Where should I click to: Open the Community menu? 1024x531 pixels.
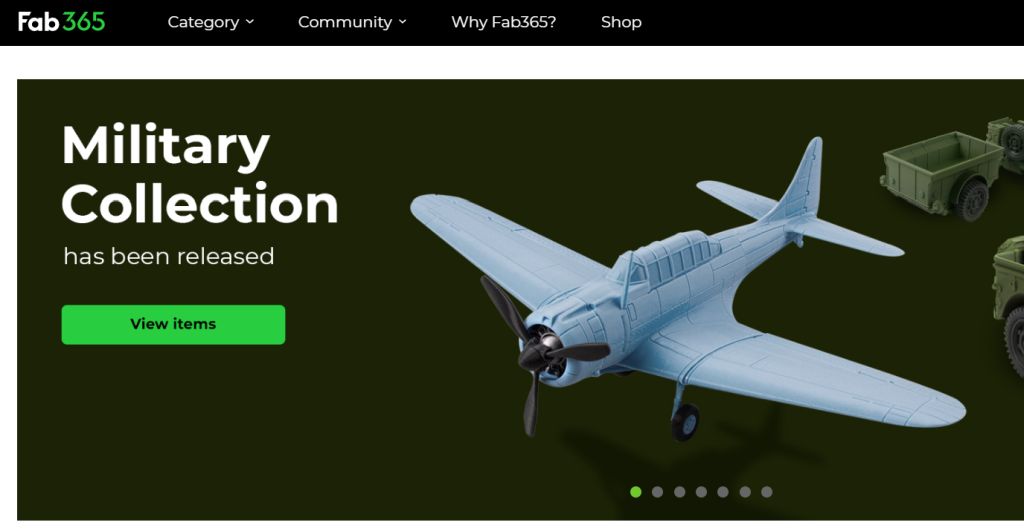point(352,22)
